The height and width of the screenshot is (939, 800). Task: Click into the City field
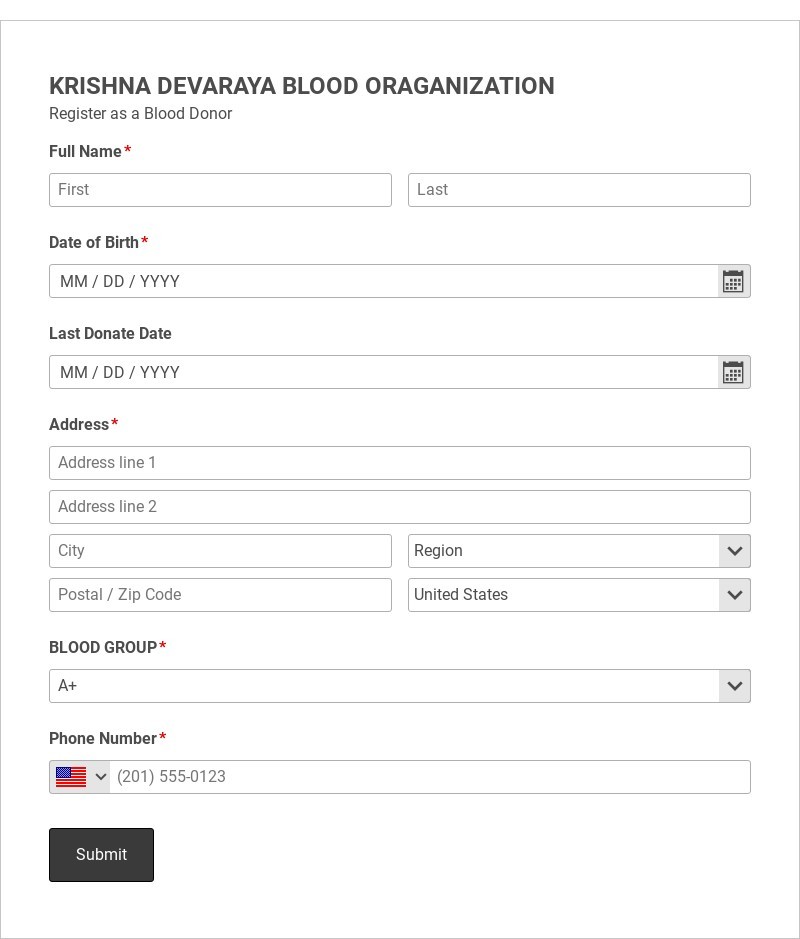click(x=220, y=551)
